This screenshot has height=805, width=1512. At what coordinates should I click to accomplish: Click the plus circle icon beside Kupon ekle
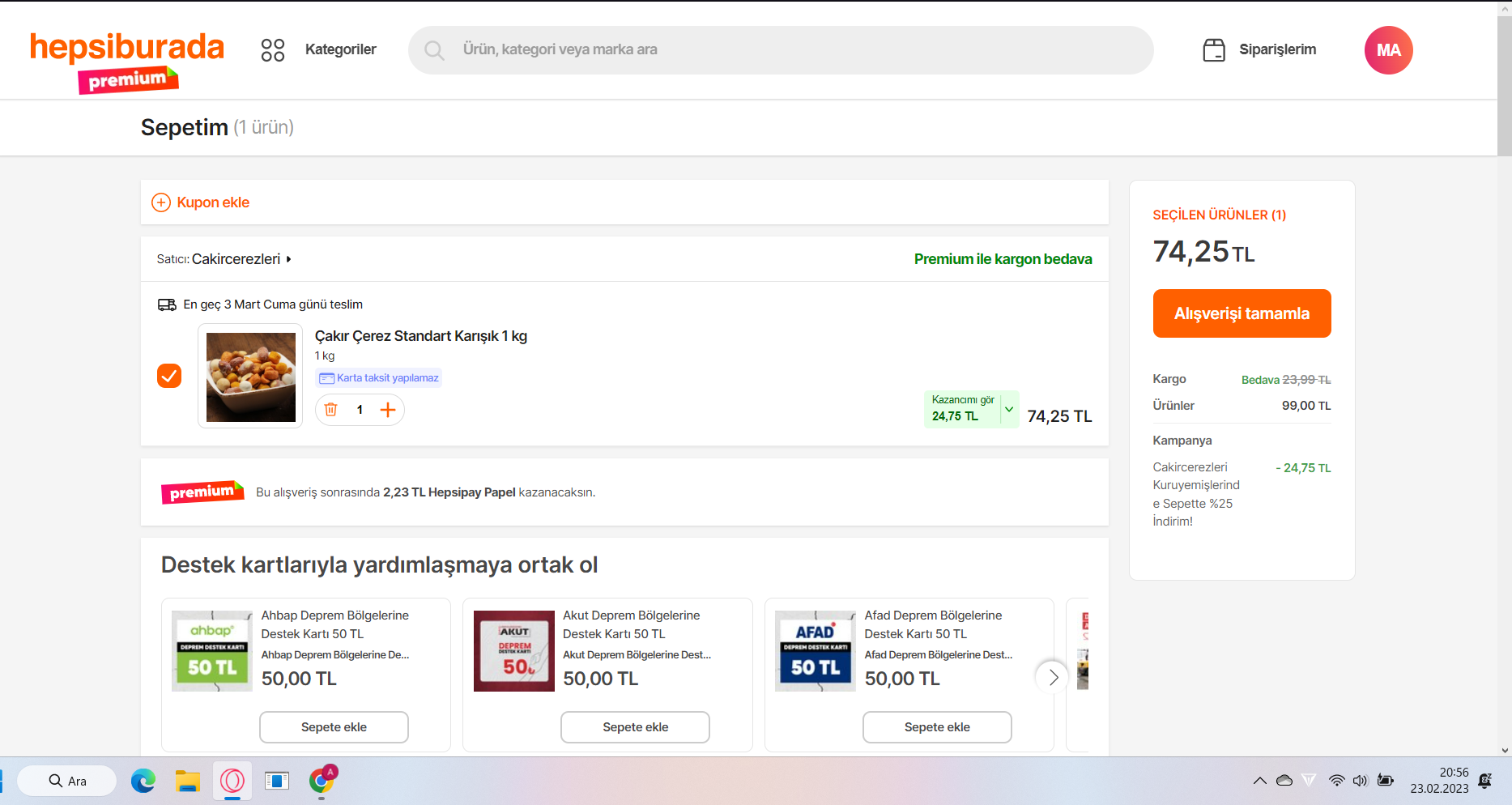point(161,202)
